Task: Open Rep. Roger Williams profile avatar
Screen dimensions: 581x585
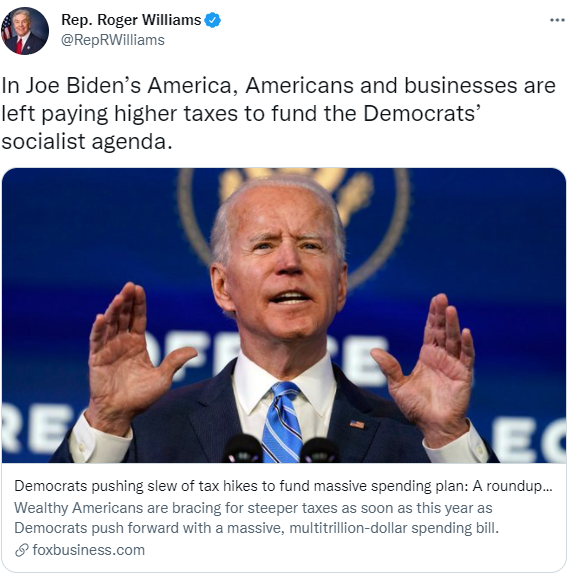Action: (25, 31)
